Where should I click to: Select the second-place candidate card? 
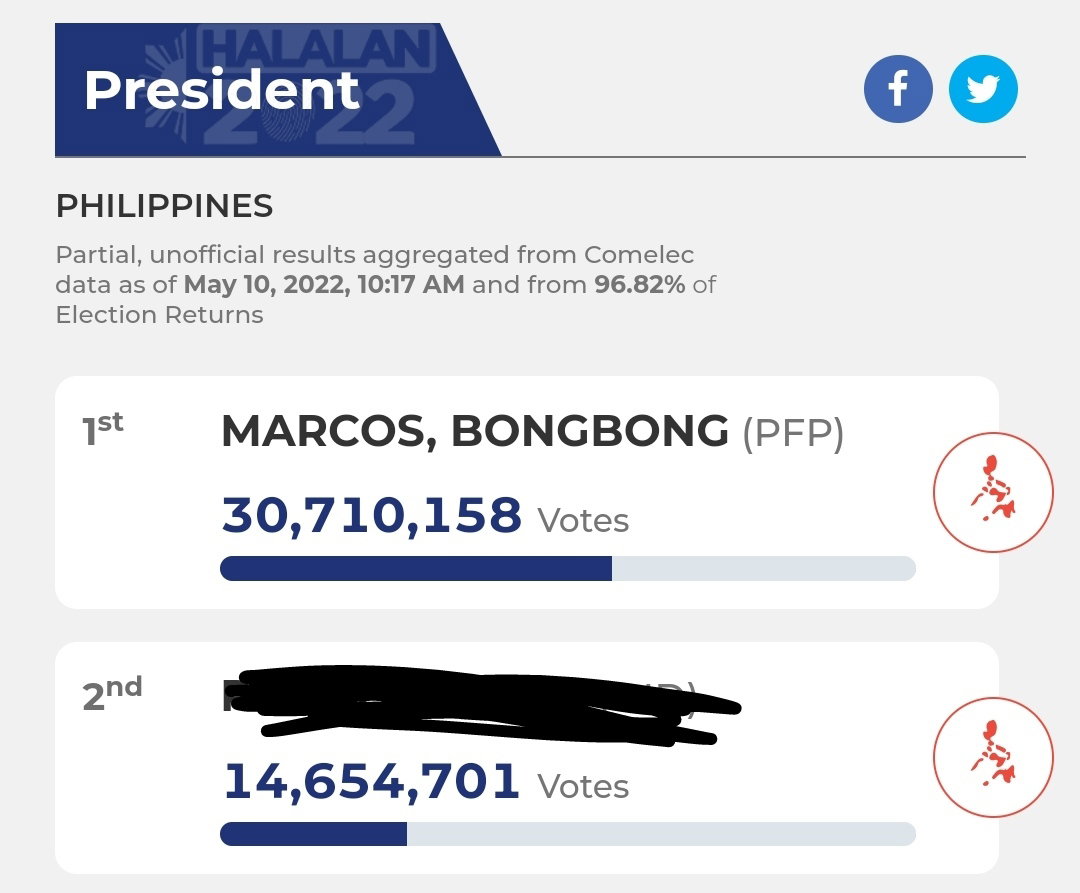[x=527, y=758]
